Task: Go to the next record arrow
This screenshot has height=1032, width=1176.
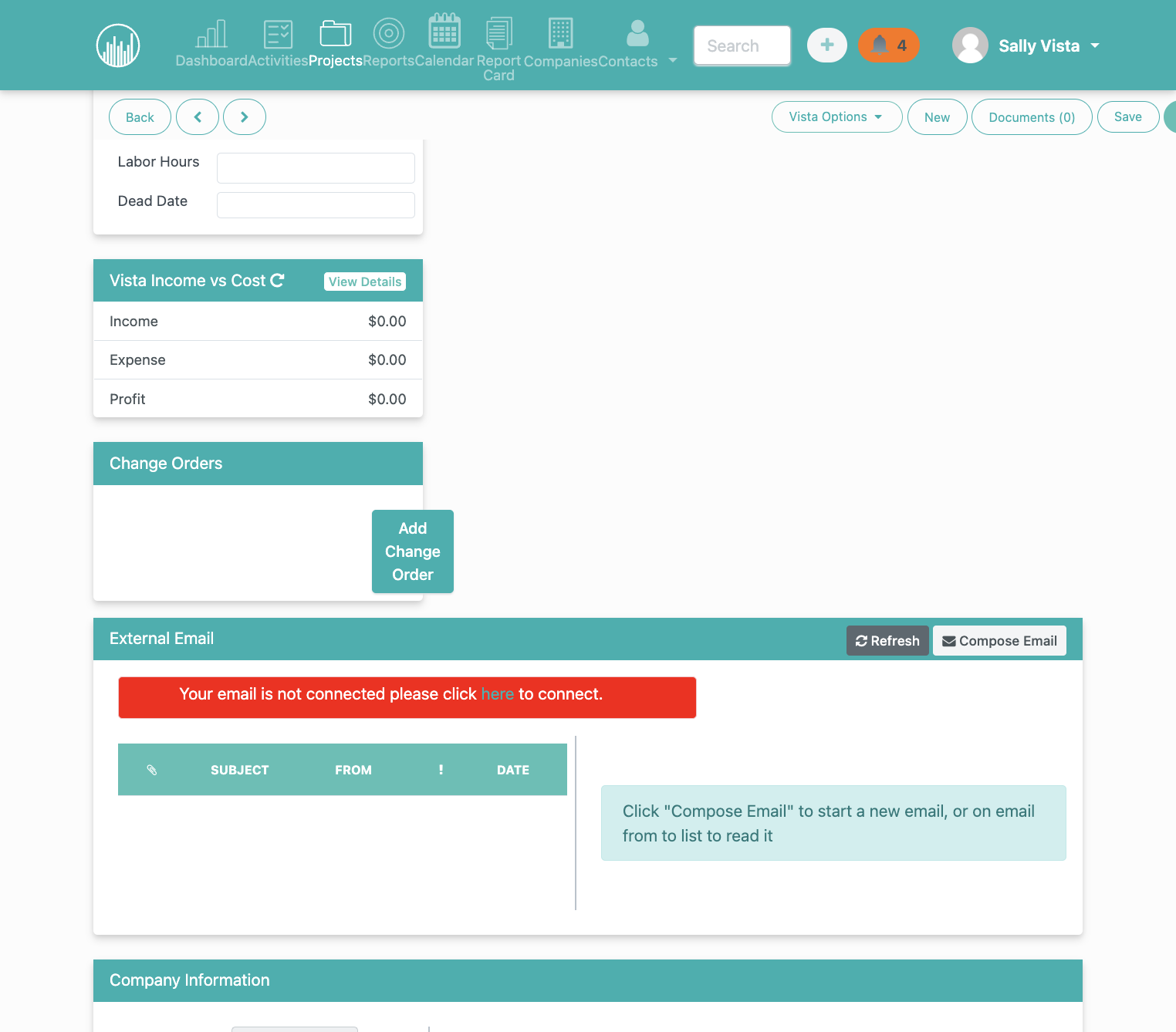Action: coord(245,117)
